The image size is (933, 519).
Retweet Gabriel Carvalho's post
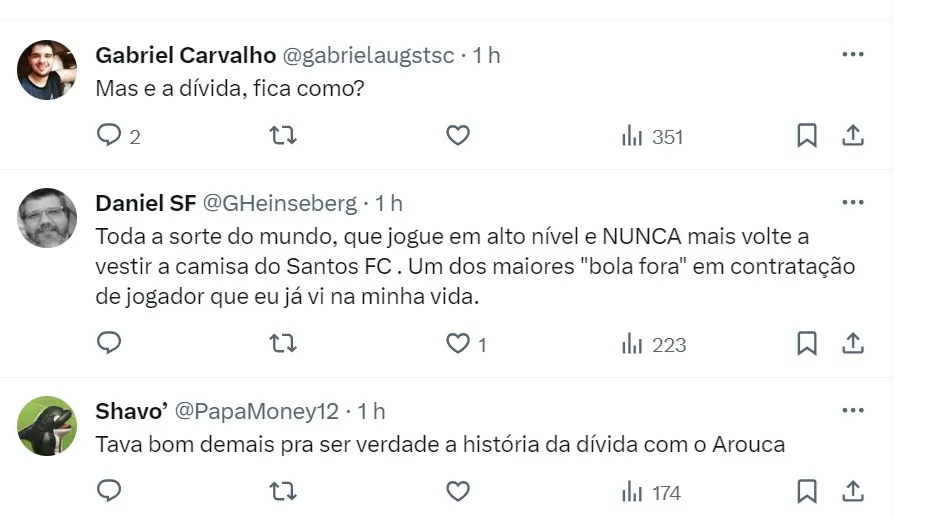(283, 135)
